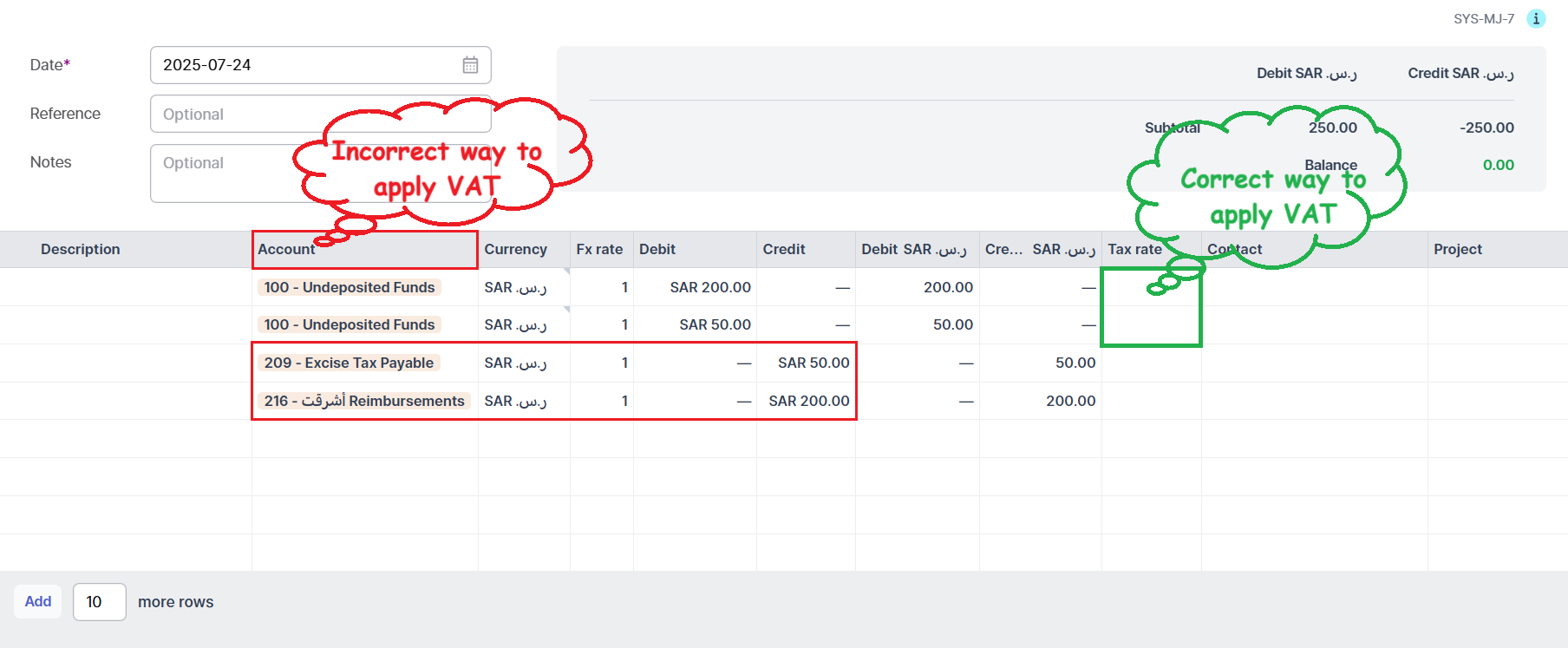Select second row Tax rate cell
The width and height of the screenshot is (1568, 648).
point(1151,324)
